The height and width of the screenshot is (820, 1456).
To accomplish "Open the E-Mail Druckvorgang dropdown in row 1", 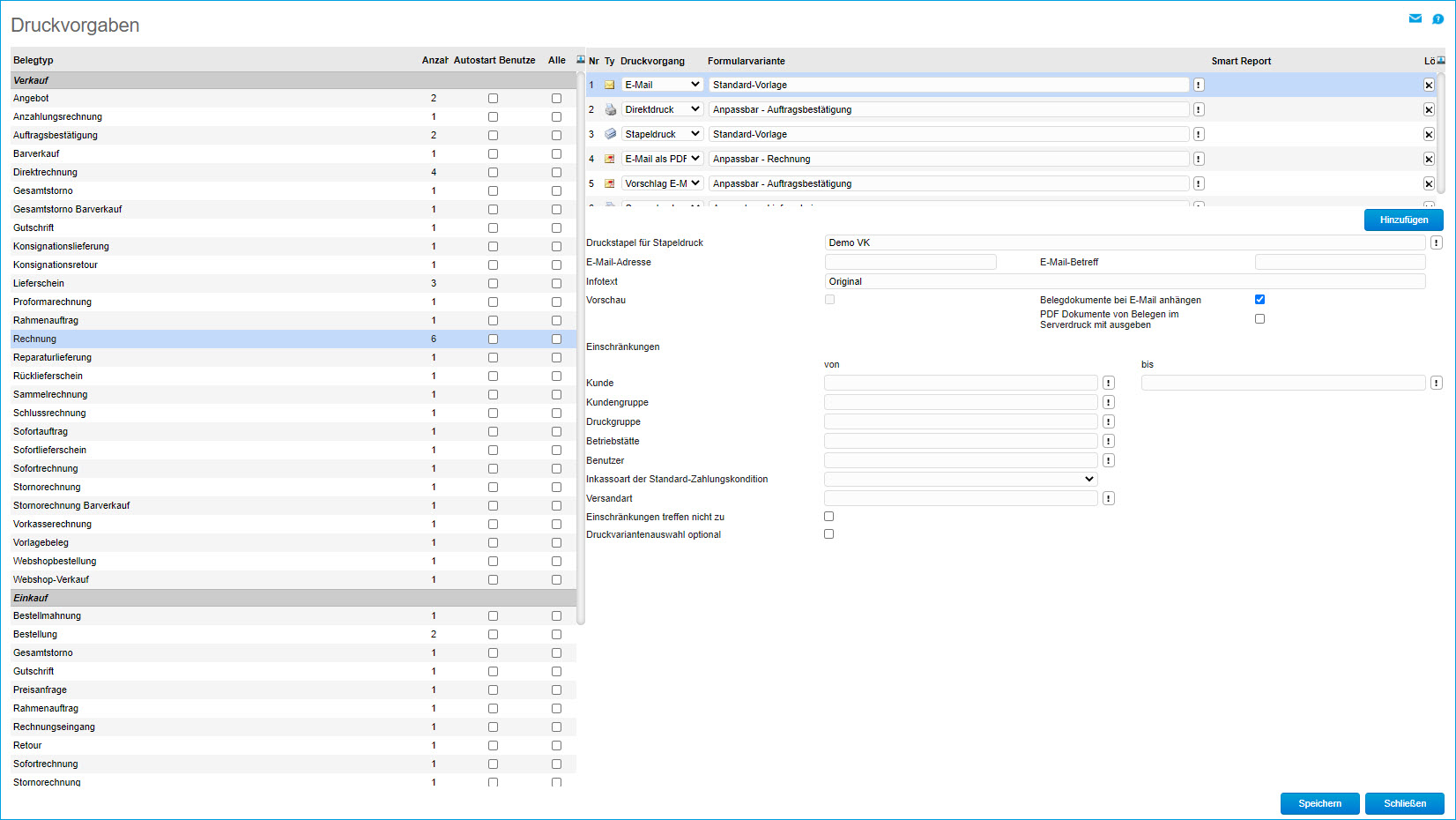I will [663, 85].
